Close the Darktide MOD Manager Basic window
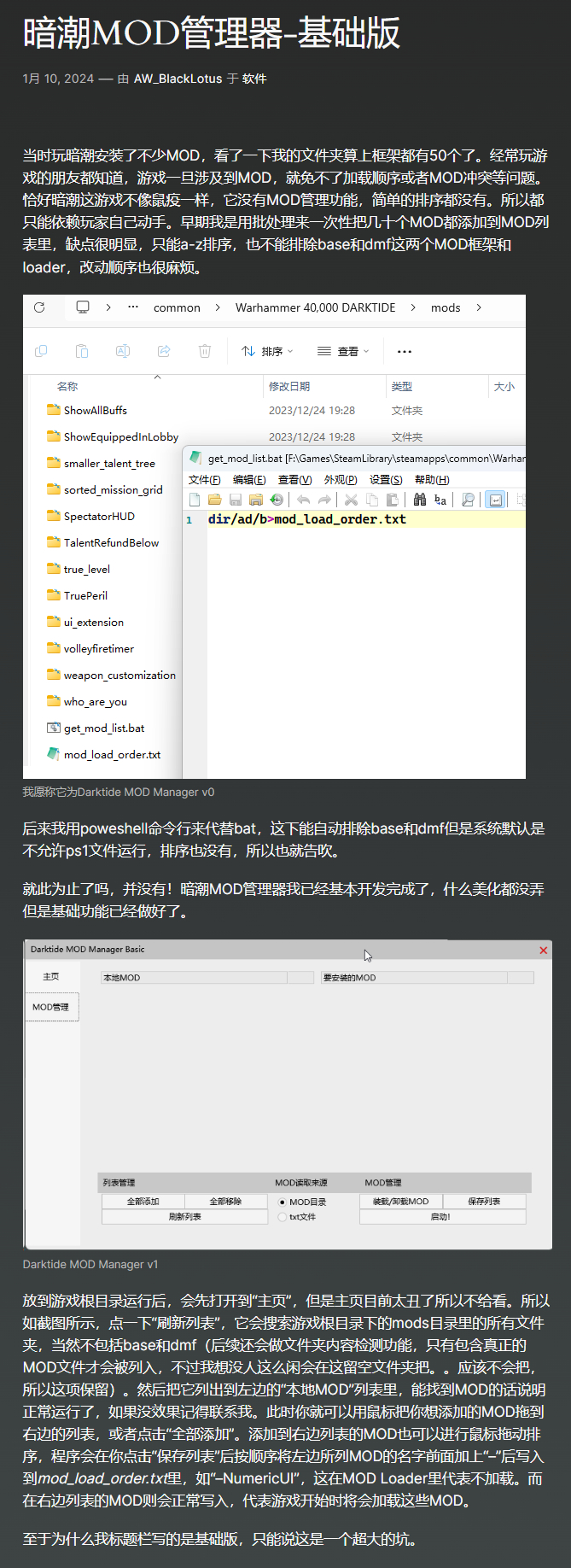The image size is (571, 1568). pos(544,950)
